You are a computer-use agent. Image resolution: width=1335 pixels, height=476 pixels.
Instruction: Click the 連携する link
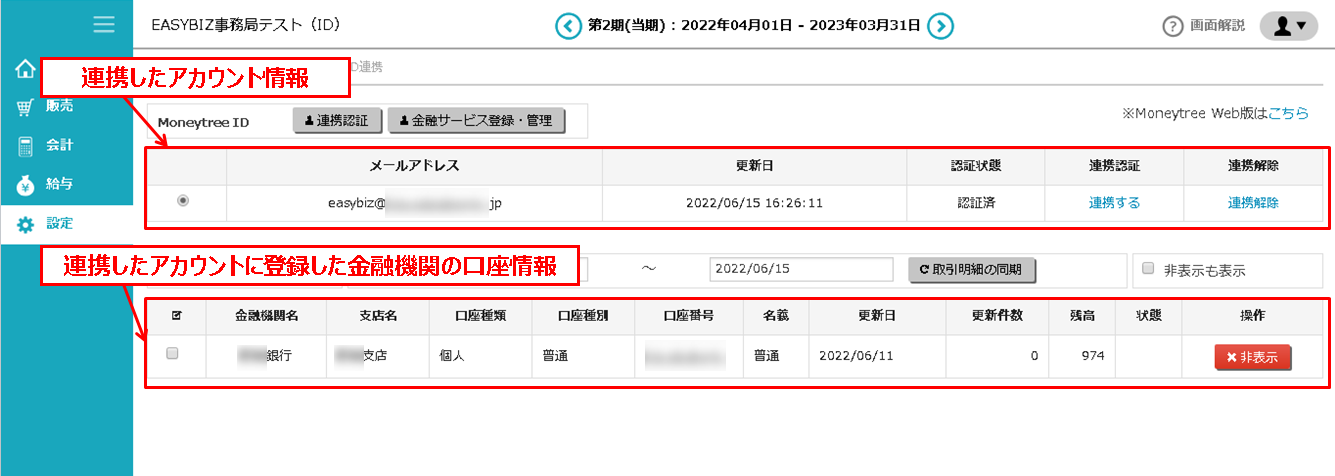pyautogui.click(x=1114, y=202)
